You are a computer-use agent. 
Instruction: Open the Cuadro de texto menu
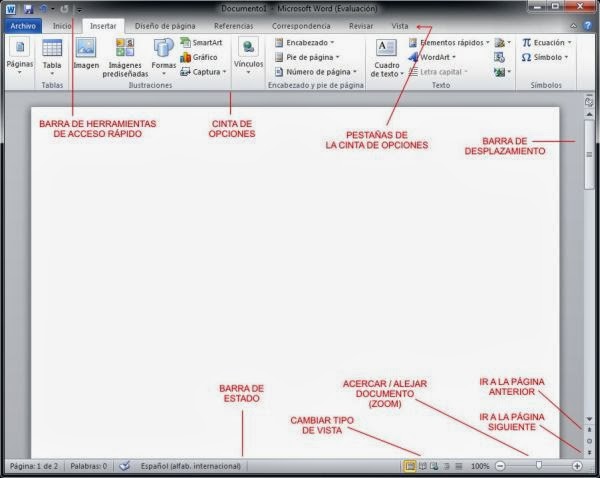[386, 58]
